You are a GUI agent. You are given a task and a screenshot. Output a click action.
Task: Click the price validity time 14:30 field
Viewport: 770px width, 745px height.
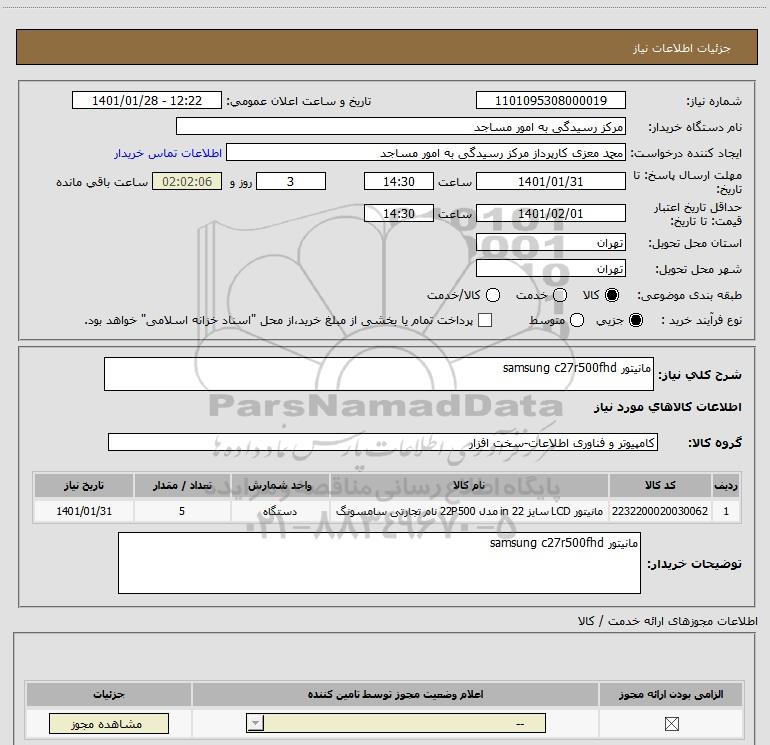pos(399,213)
